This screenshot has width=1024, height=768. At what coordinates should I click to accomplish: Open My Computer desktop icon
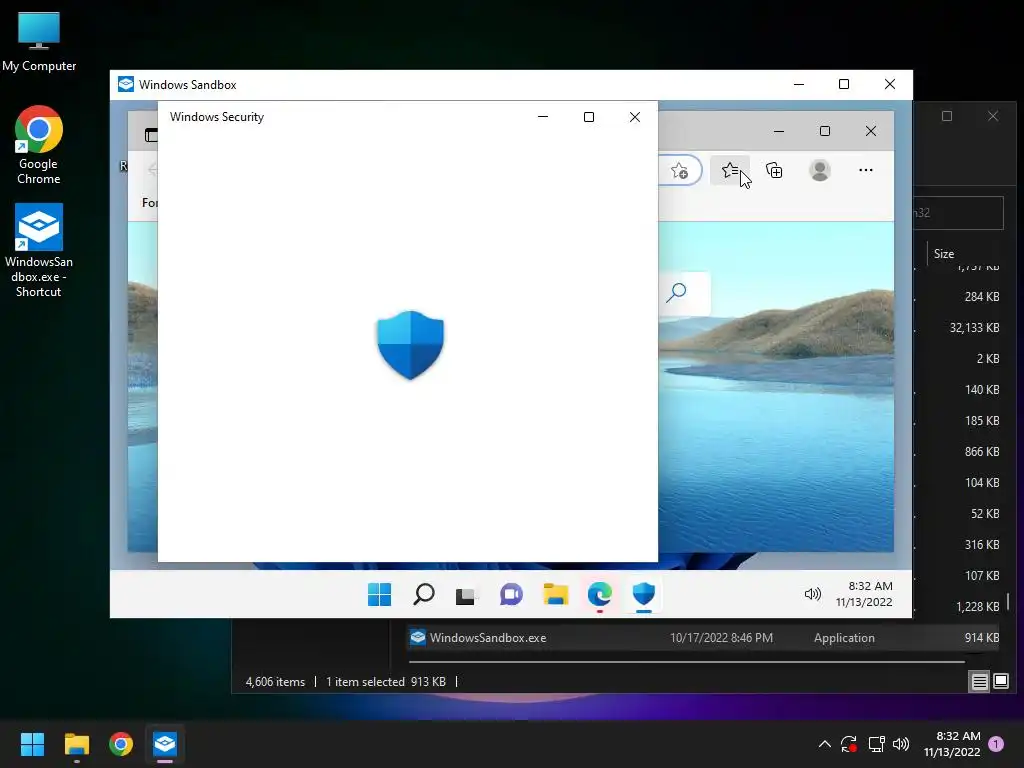[x=39, y=42]
